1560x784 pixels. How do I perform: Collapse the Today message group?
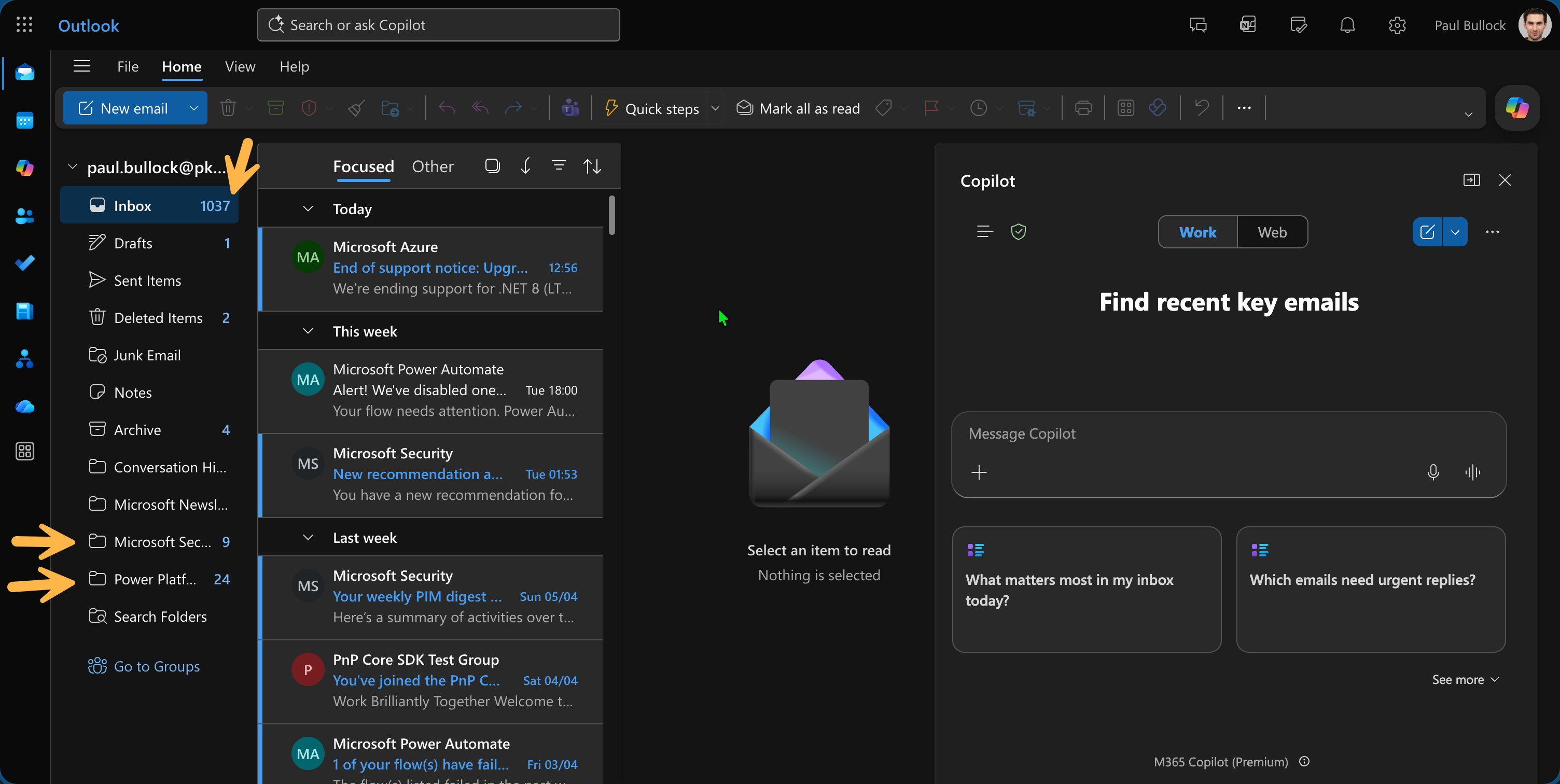click(308, 209)
